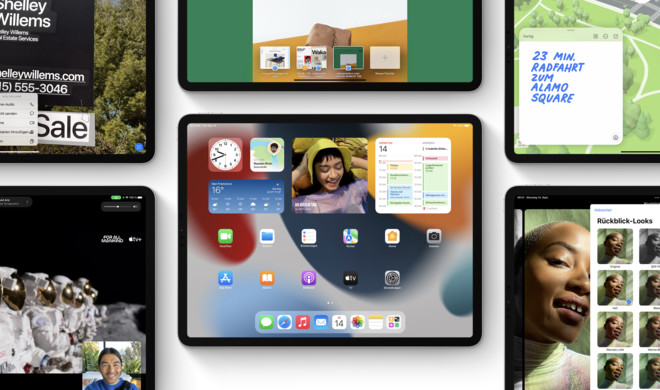The image size is (660, 390).
Task: Tap the plus new window tile in shelf
Action: click(385, 58)
